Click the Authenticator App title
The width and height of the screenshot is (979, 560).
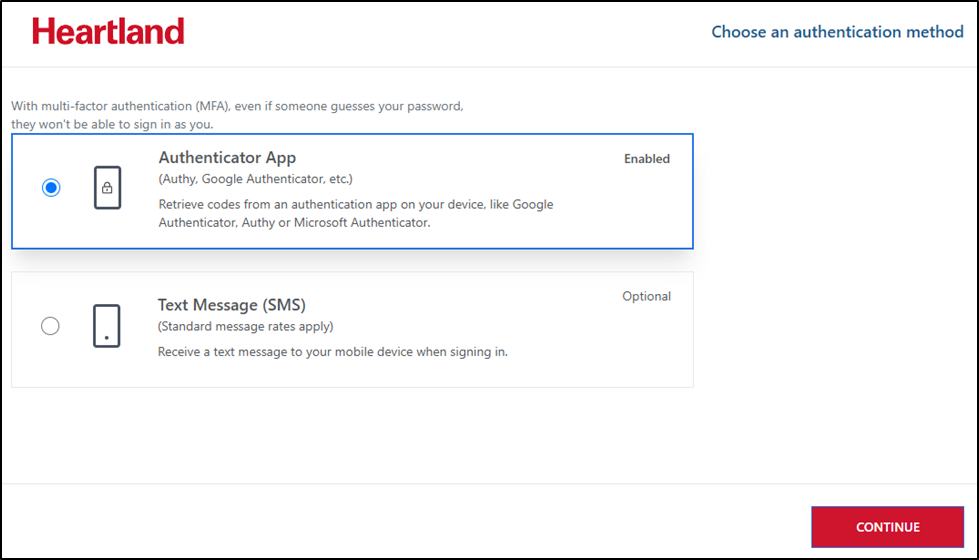pos(227,157)
